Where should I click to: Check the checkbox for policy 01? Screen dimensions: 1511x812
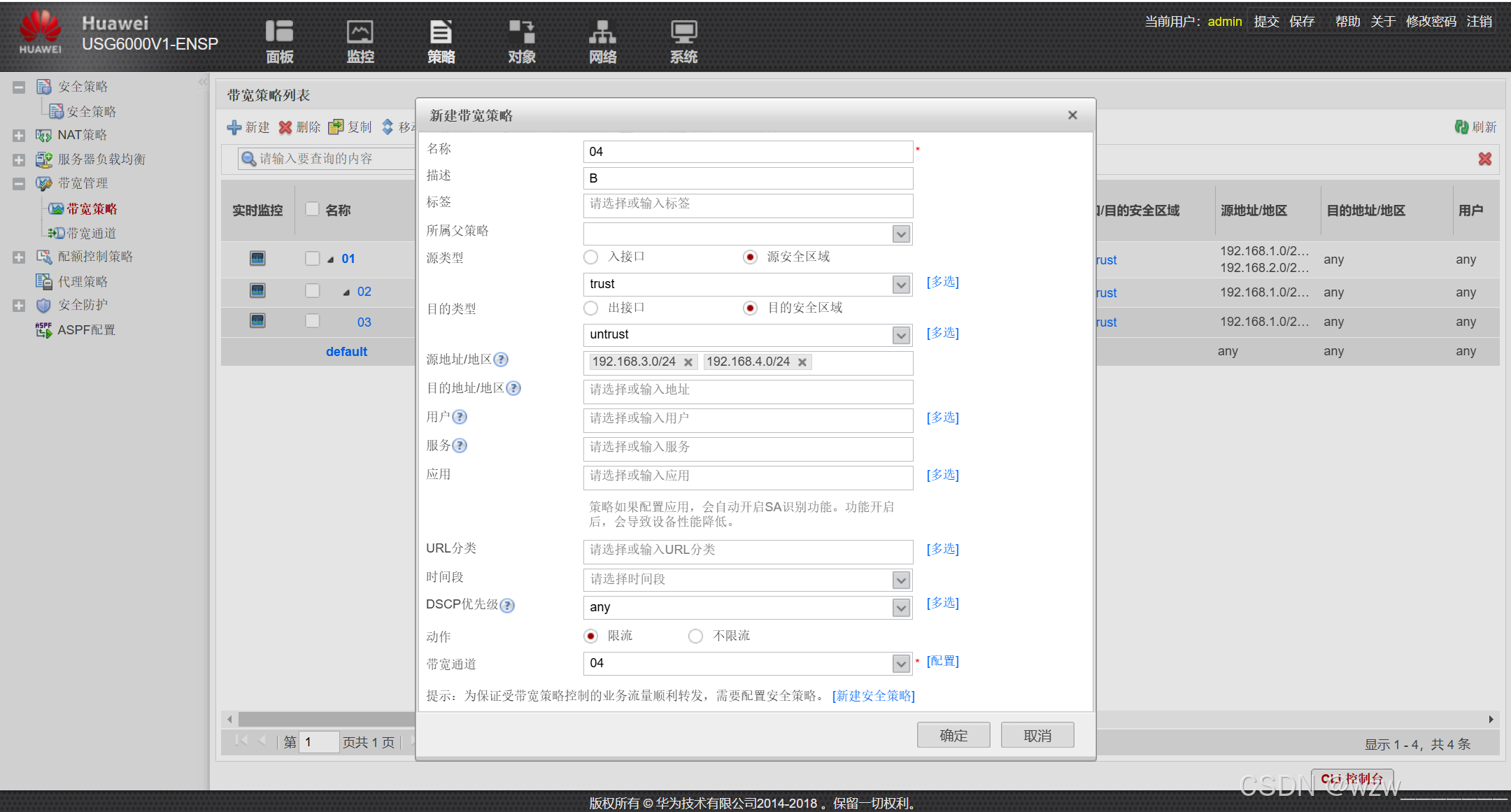tap(312, 258)
